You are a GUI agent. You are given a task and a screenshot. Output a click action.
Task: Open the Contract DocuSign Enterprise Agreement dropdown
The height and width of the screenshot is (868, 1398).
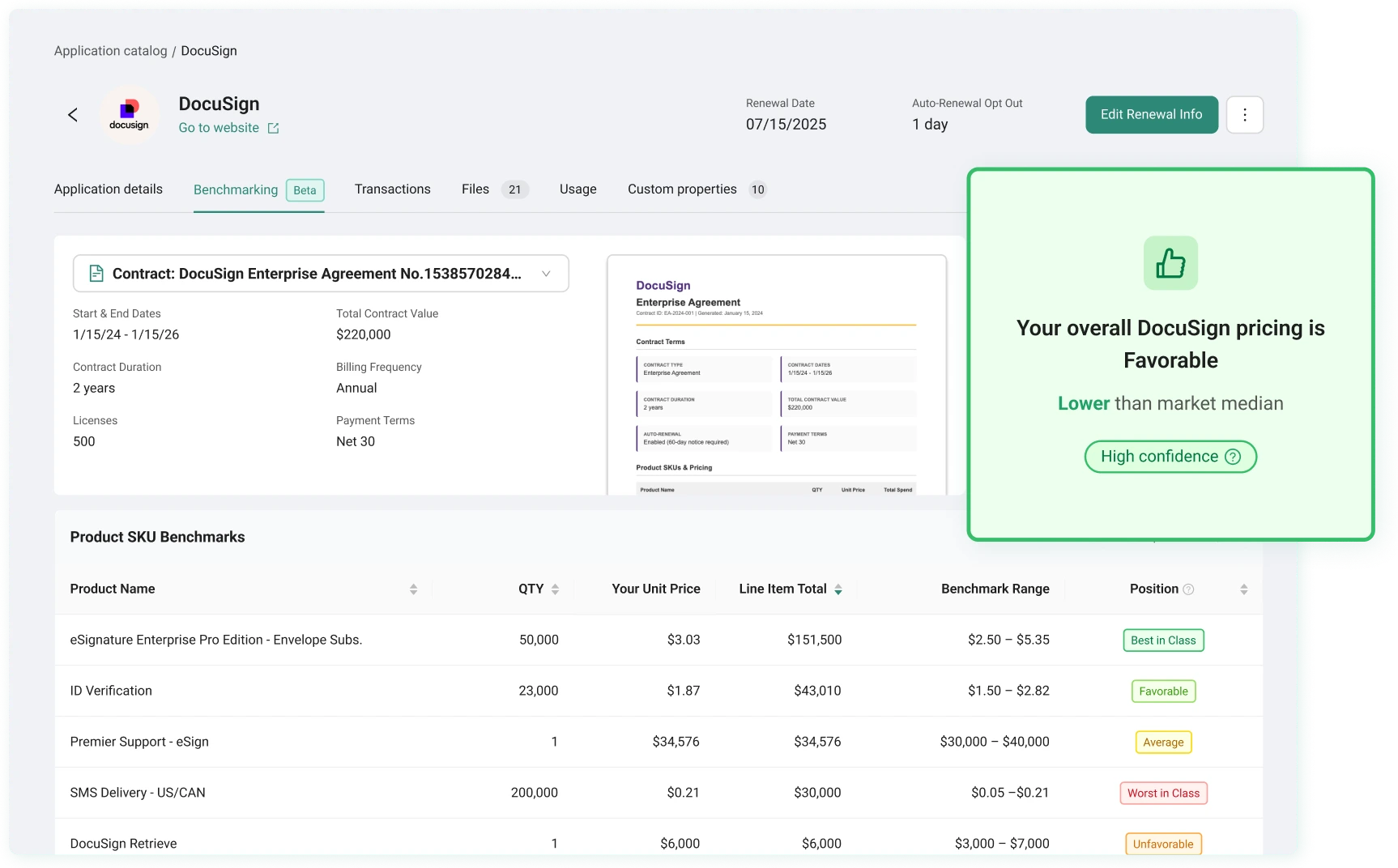pyautogui.click(x=321, y=274)
